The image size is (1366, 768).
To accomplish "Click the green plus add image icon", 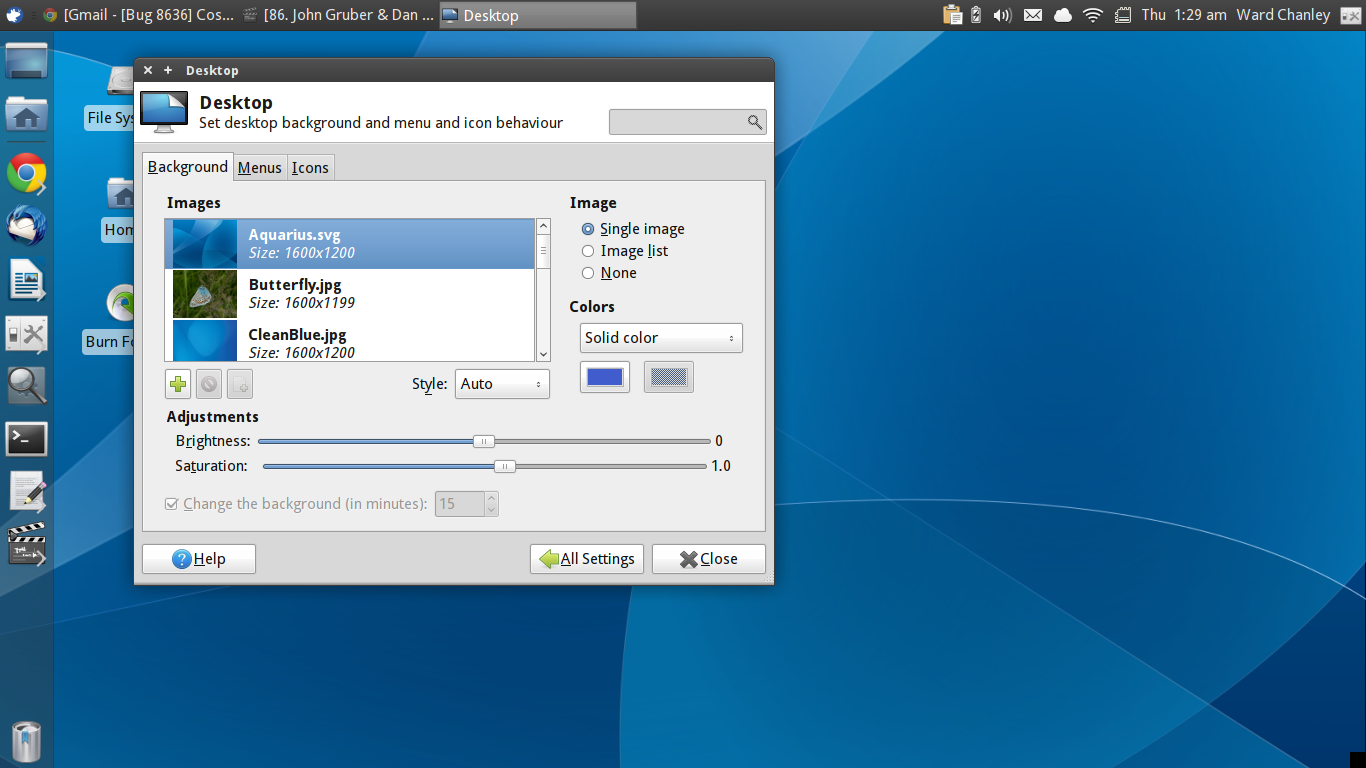I will [179, 384].
